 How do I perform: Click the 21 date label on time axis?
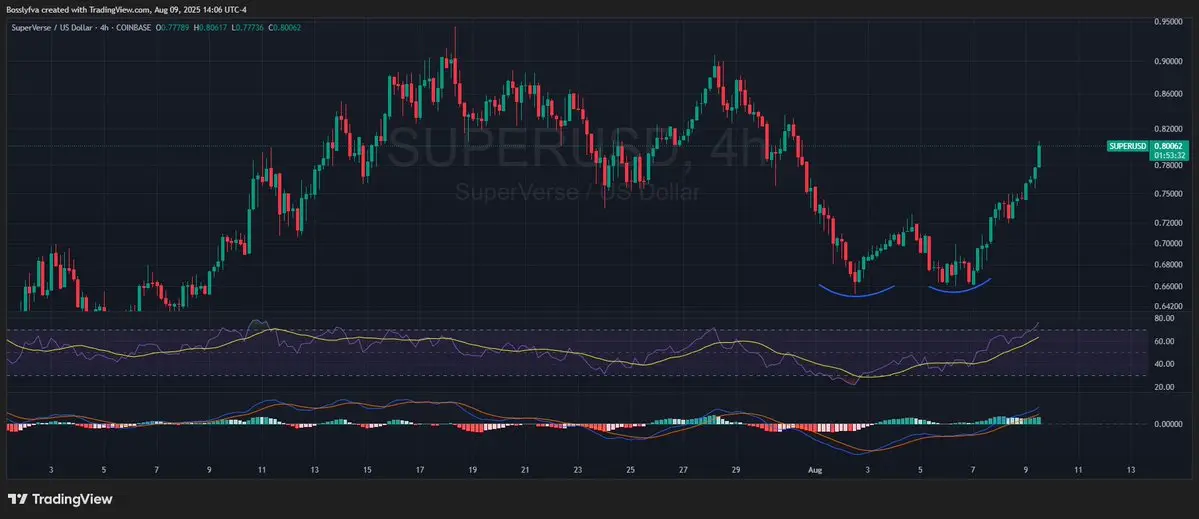point(525,469)
